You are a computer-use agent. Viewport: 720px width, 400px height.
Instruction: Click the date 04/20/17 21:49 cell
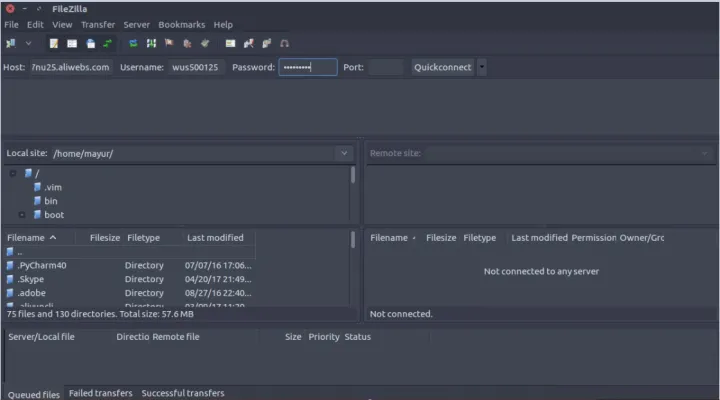point(218,279)
